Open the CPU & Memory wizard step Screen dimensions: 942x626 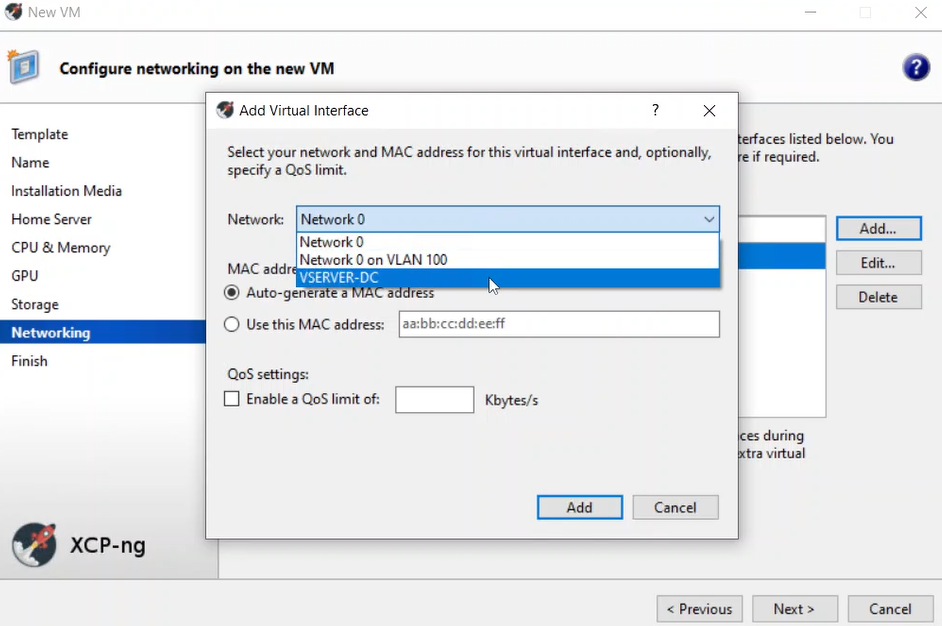click(x=61, y=247)
